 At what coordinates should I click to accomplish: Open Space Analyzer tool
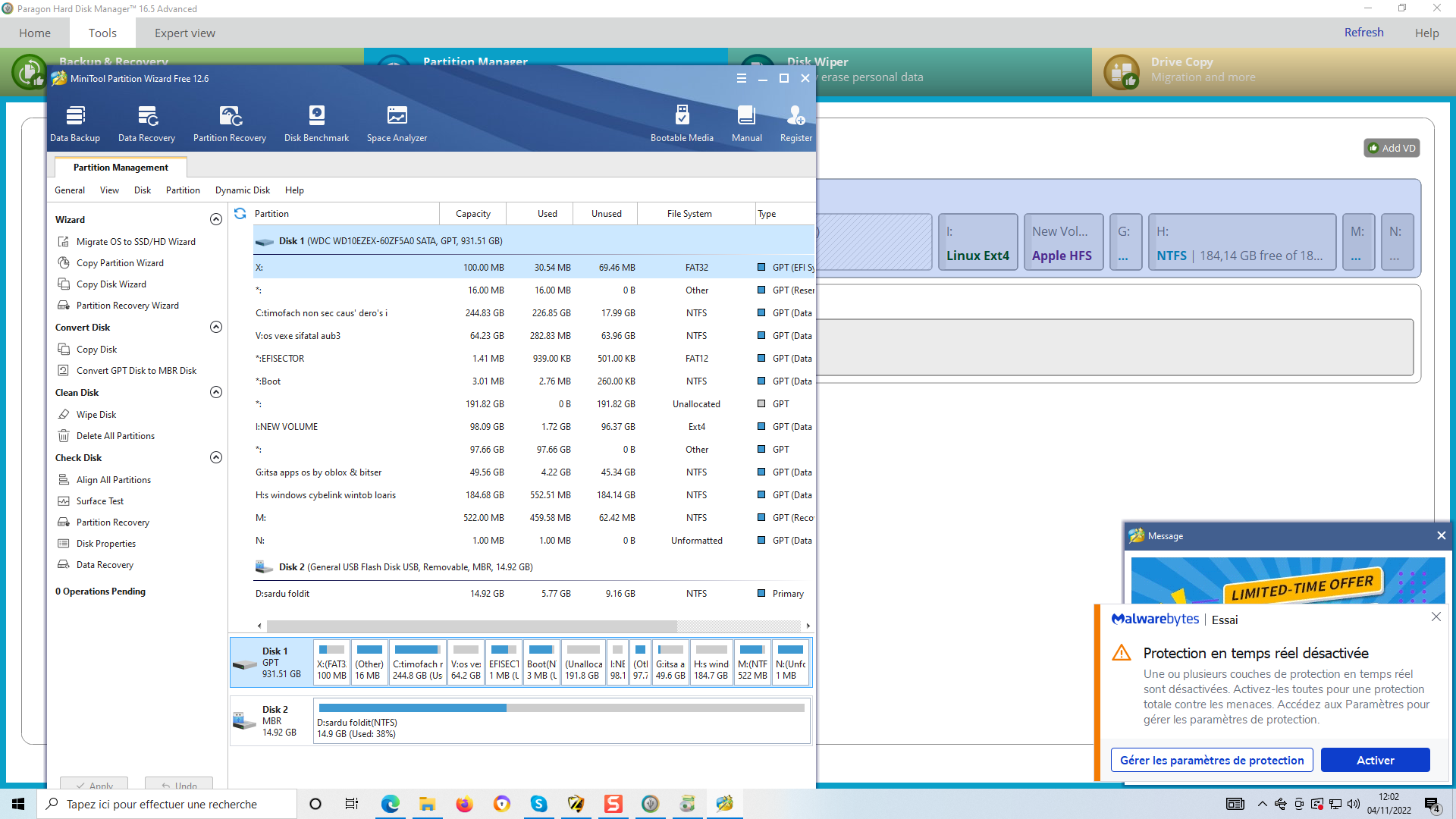click(x=397, y=124)
